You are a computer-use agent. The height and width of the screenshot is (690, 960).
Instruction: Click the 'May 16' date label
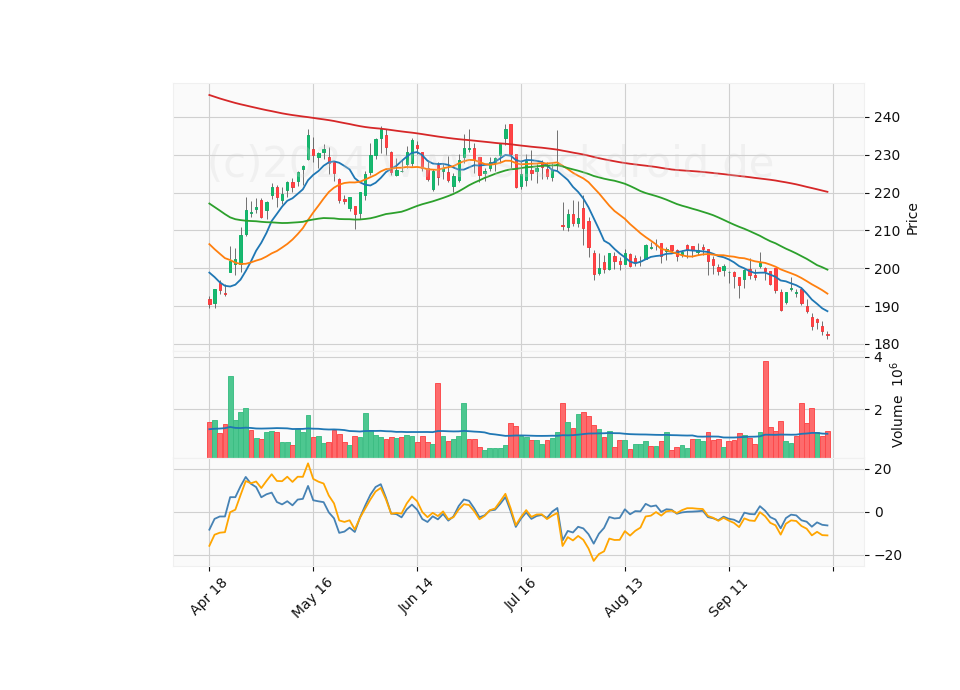(311, 597)
